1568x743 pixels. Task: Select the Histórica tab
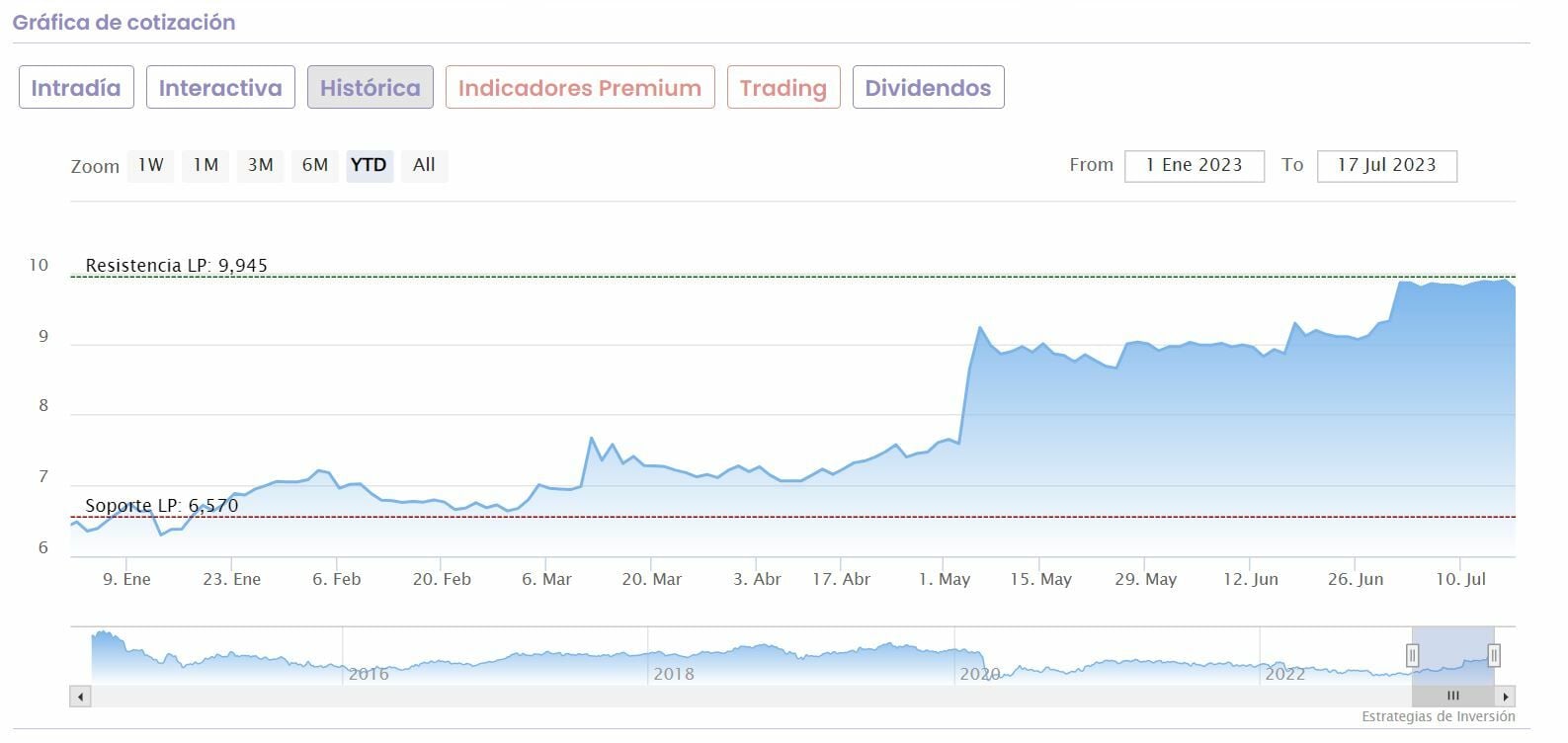[x=371, y=88]
